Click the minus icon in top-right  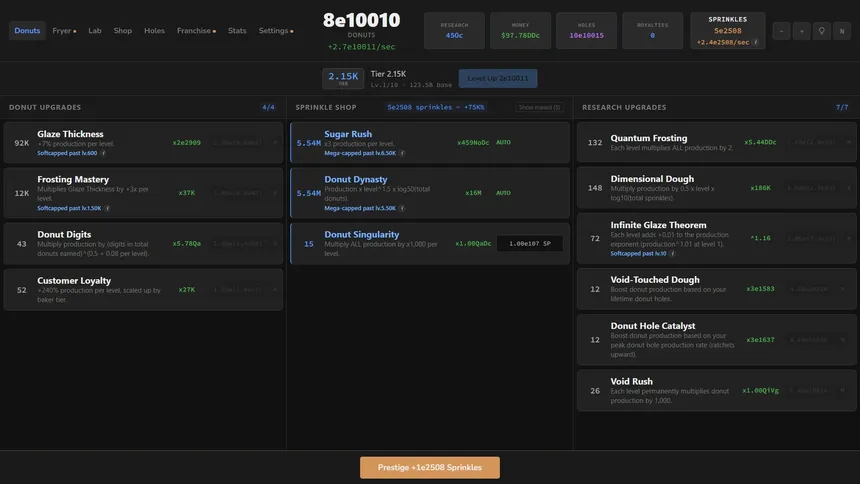pos(782,31)
